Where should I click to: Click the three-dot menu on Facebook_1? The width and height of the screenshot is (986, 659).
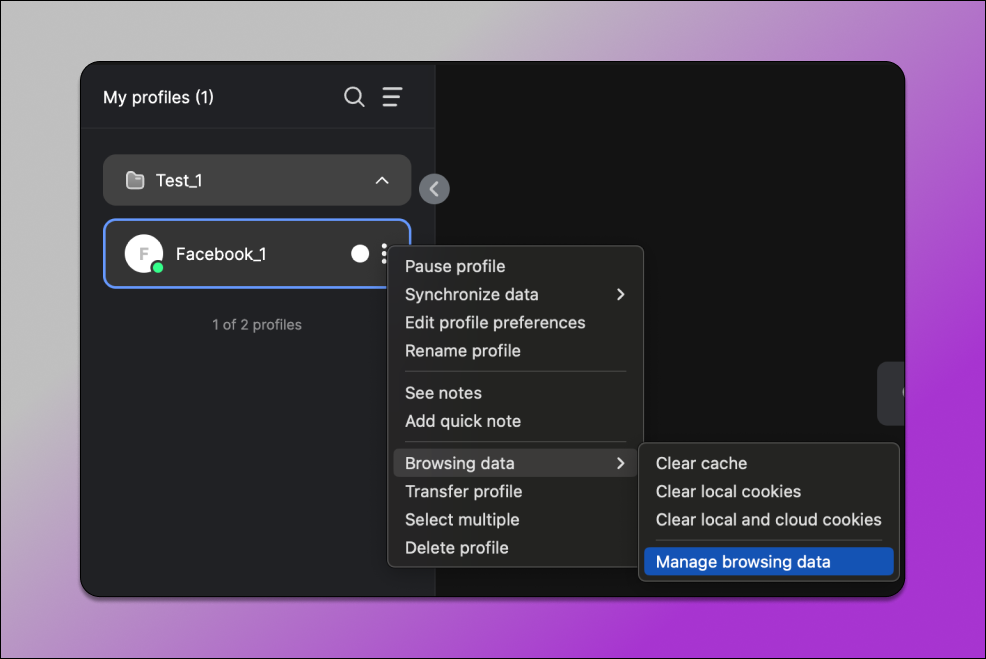pyautogui.click(x=384, y=254)
